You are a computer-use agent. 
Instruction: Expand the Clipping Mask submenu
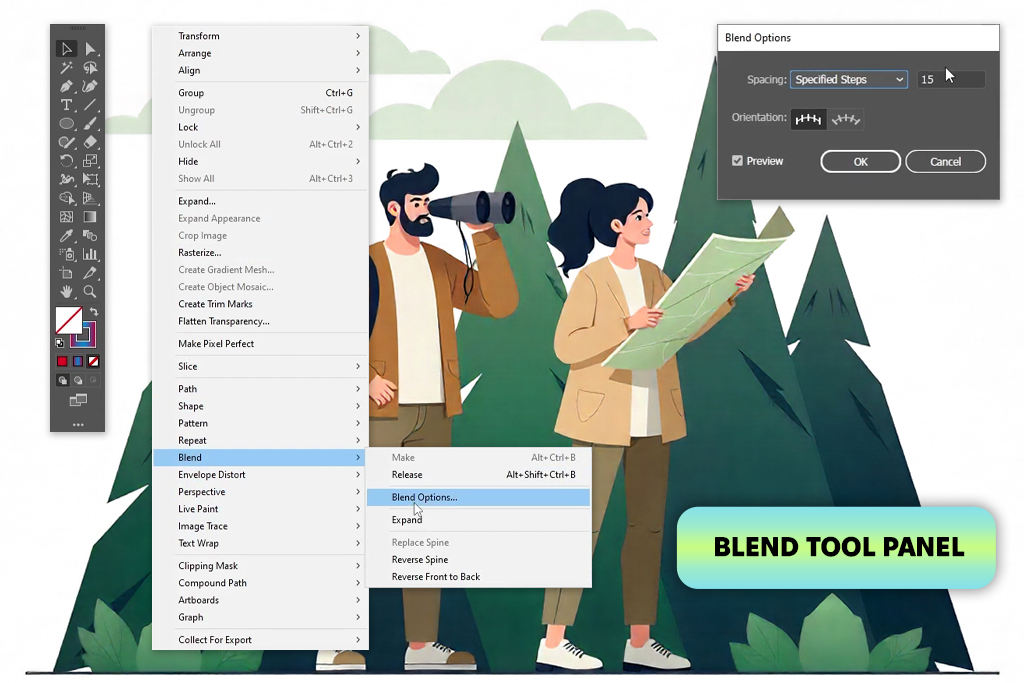tap(261, 565)
